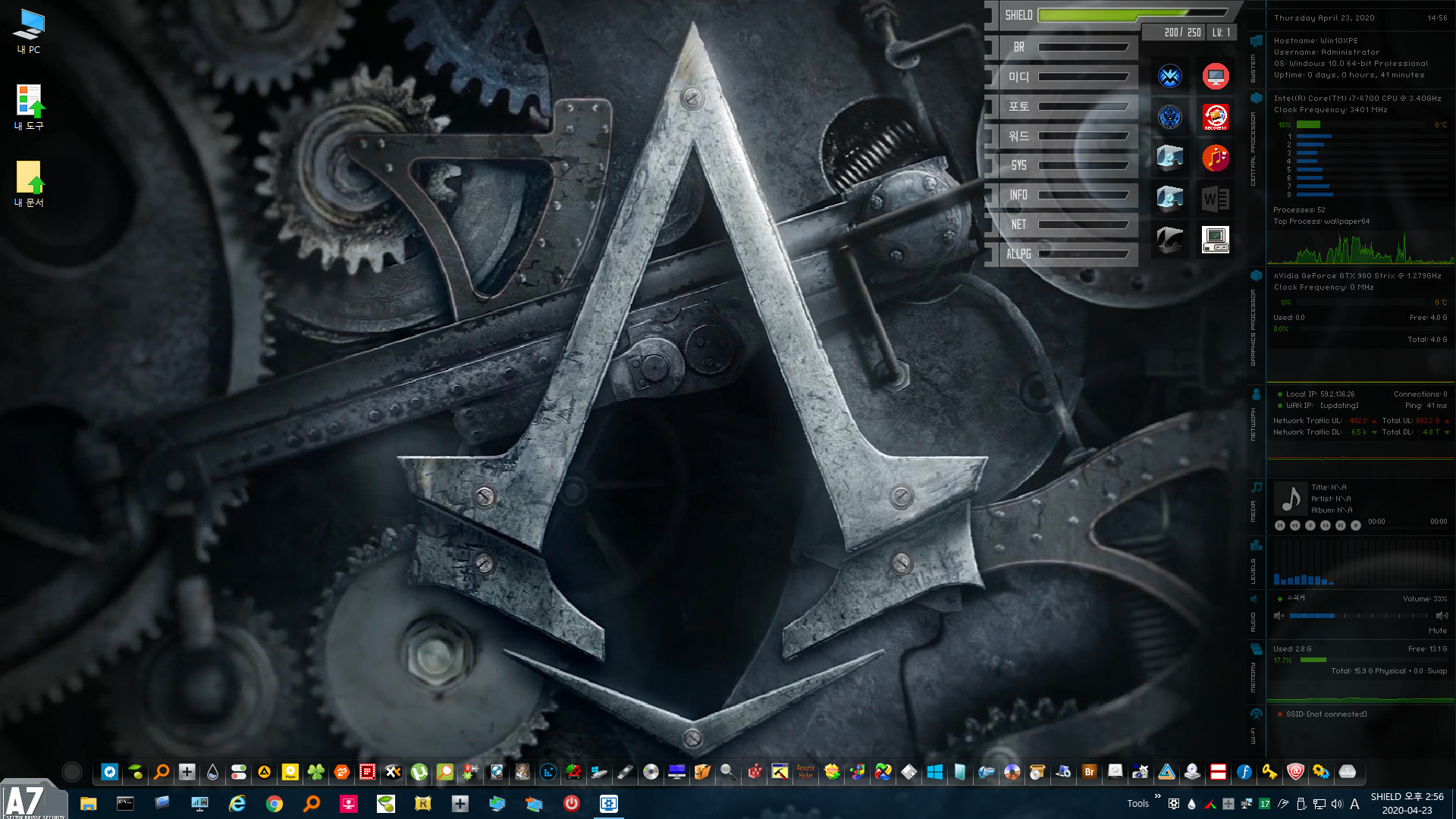
Task: Open the ALLPG launcher category
Action: 1063,254
